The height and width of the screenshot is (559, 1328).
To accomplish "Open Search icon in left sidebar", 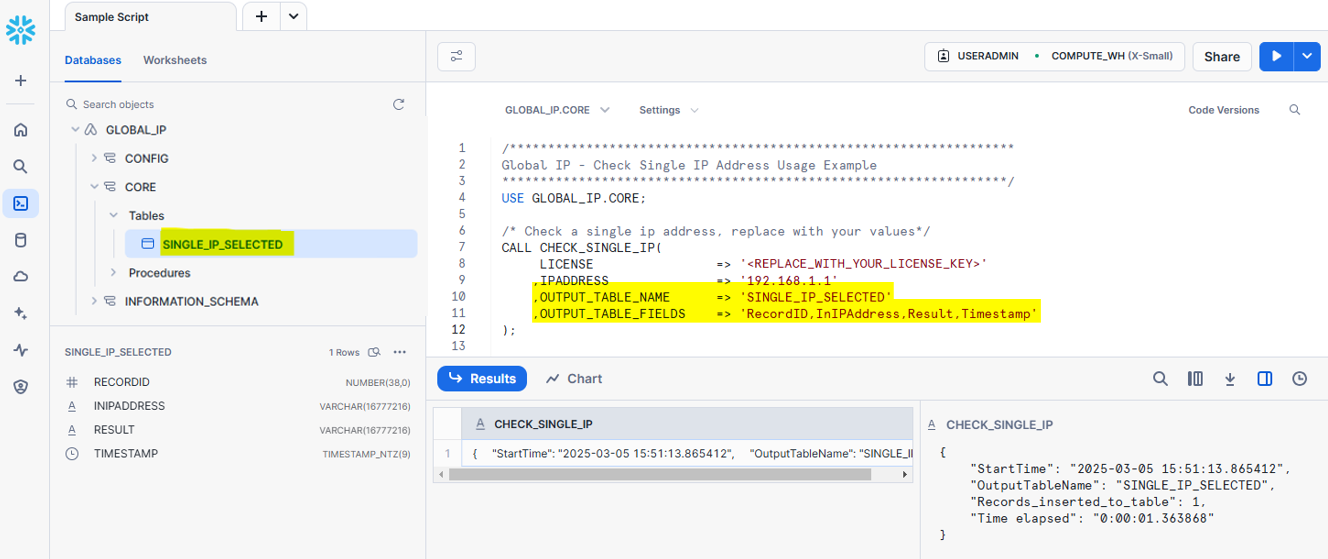I will [x=20, y=167].
